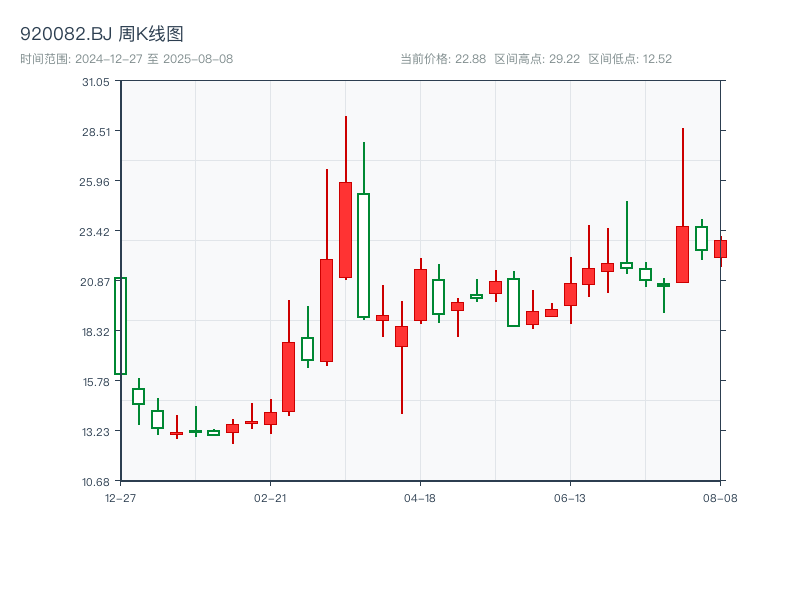
Task: Click the 区间低点: 12.52 label
Action: pyautogui.click(x=630, y=59)
